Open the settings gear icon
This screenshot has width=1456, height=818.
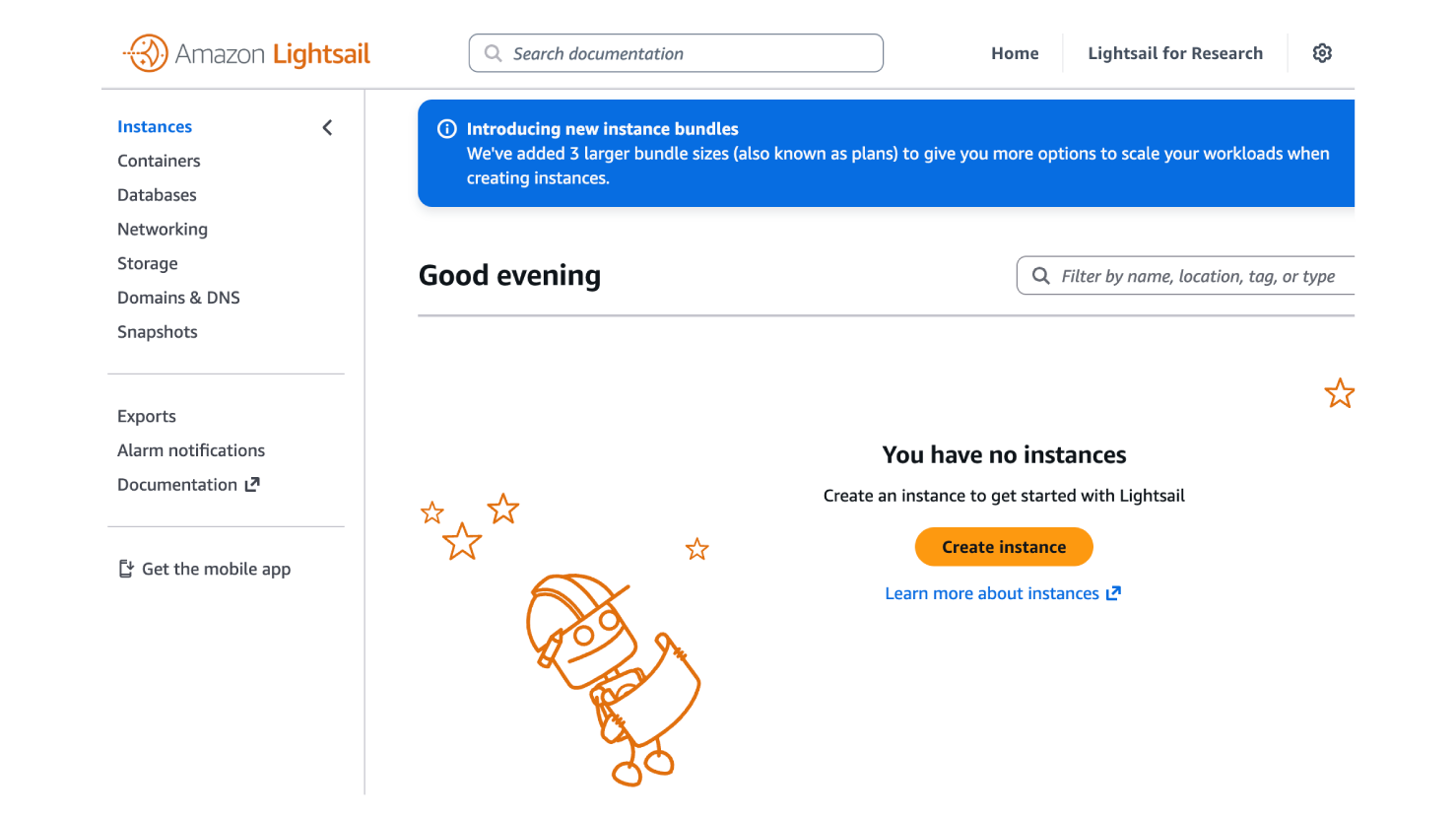tap(1322, 53)
